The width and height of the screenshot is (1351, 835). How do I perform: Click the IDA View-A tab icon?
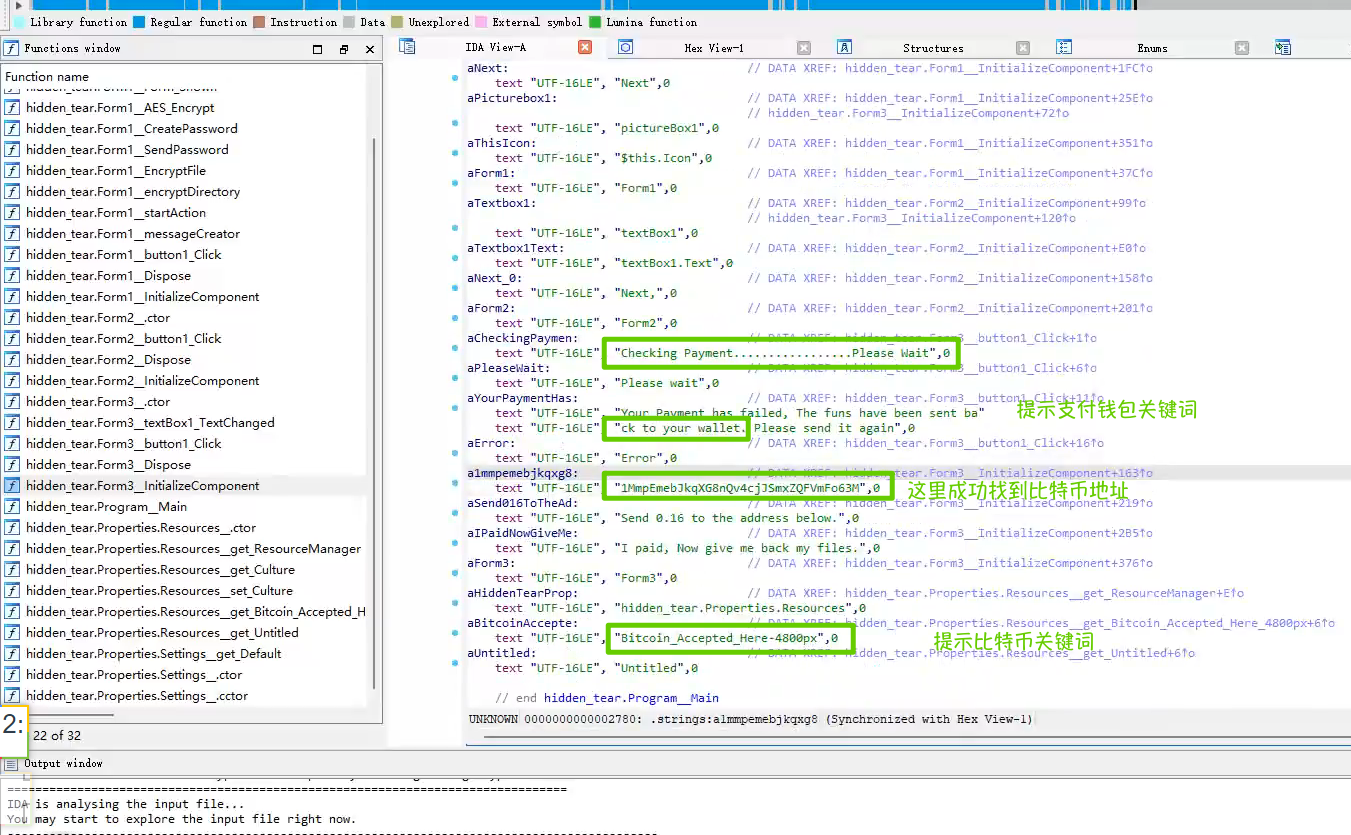pos(407,47)
